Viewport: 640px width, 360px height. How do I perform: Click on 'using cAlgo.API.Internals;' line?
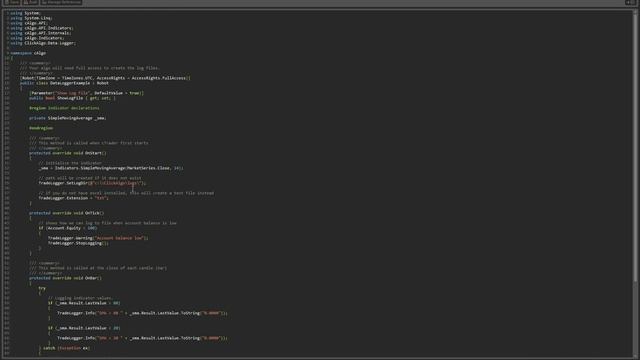(x=40, y=33)
